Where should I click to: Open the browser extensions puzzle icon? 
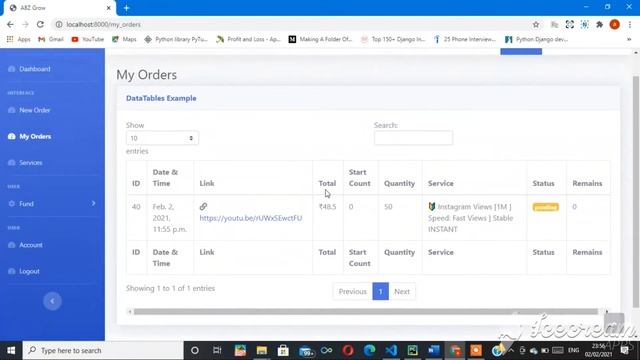pyautogui.click(x=599, y=24)
